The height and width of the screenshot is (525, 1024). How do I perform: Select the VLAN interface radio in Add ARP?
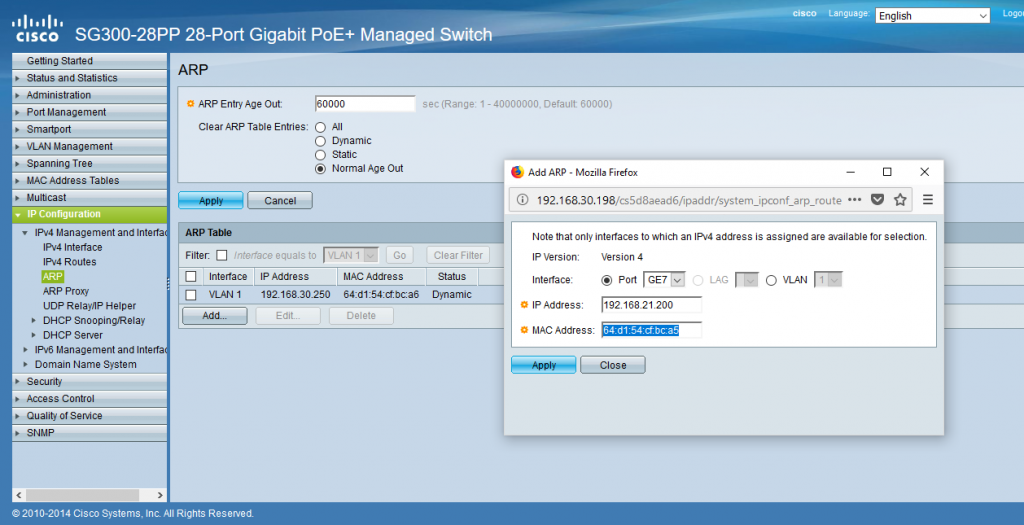[x=771, y=280]
